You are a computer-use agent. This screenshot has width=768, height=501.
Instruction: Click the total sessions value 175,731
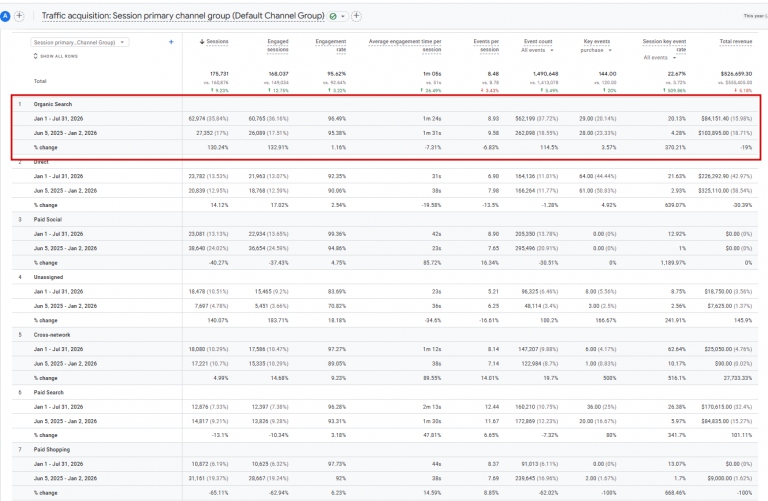click(219, 74)
